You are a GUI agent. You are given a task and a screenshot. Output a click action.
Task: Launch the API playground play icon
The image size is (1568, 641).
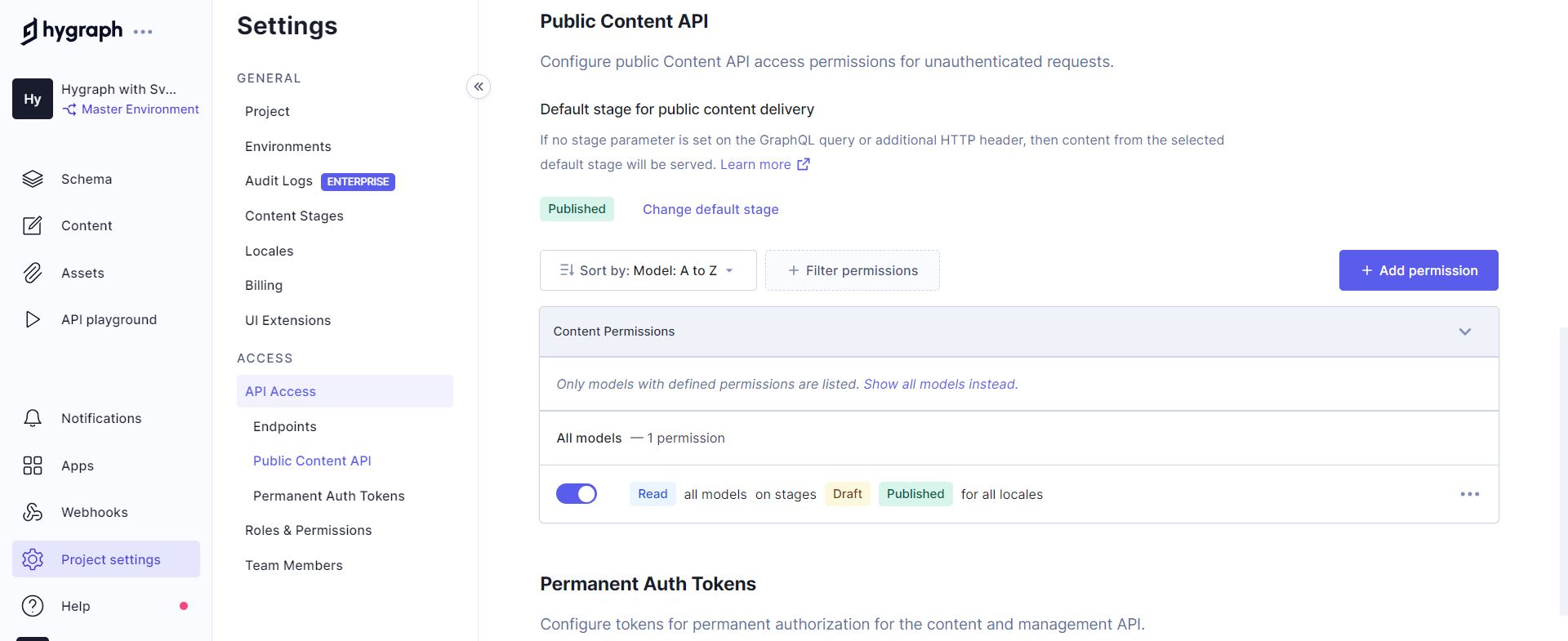click(33, 319)
